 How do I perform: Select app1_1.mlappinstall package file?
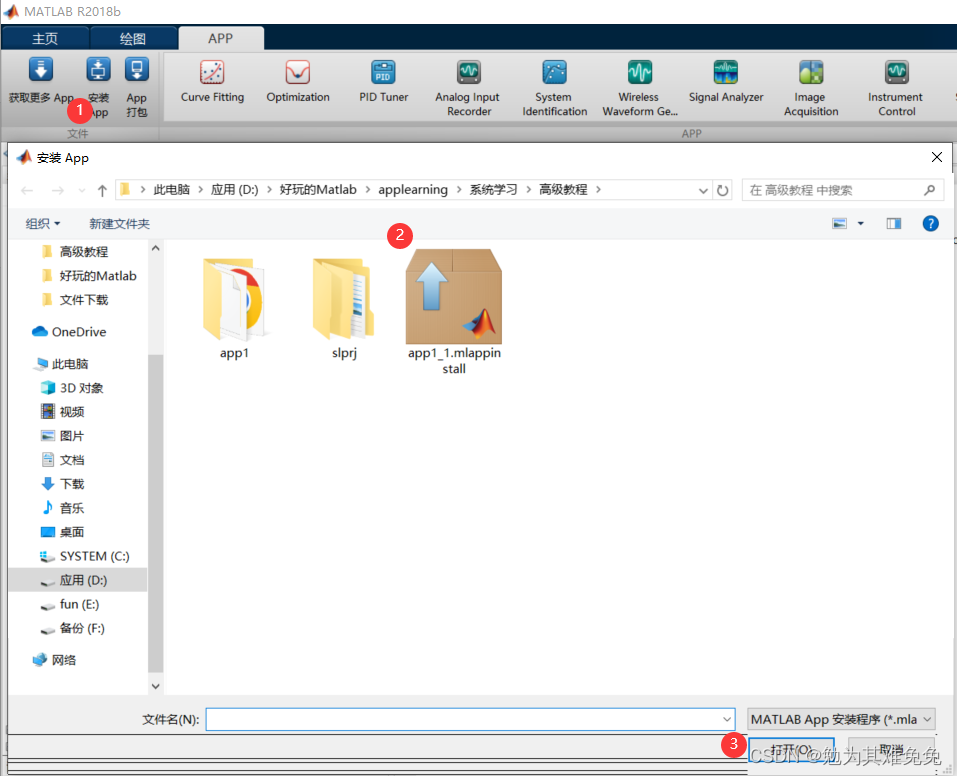click(454, 311)
